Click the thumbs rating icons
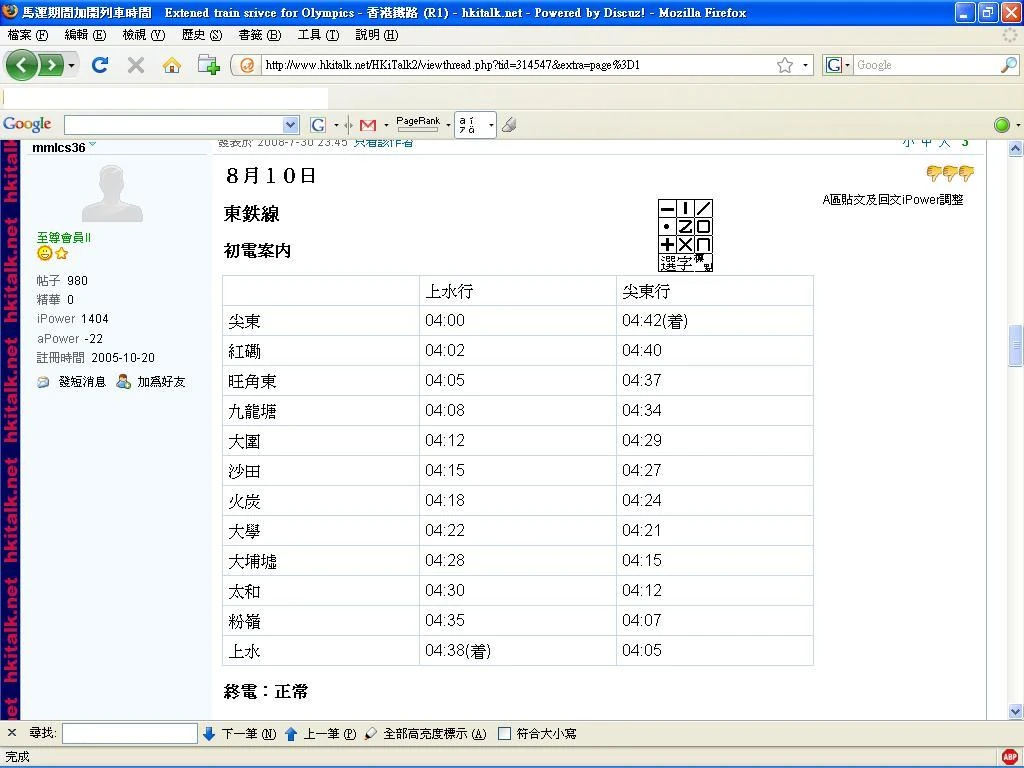This screenshot has width=1024, height=768. [x=950, y=173]
